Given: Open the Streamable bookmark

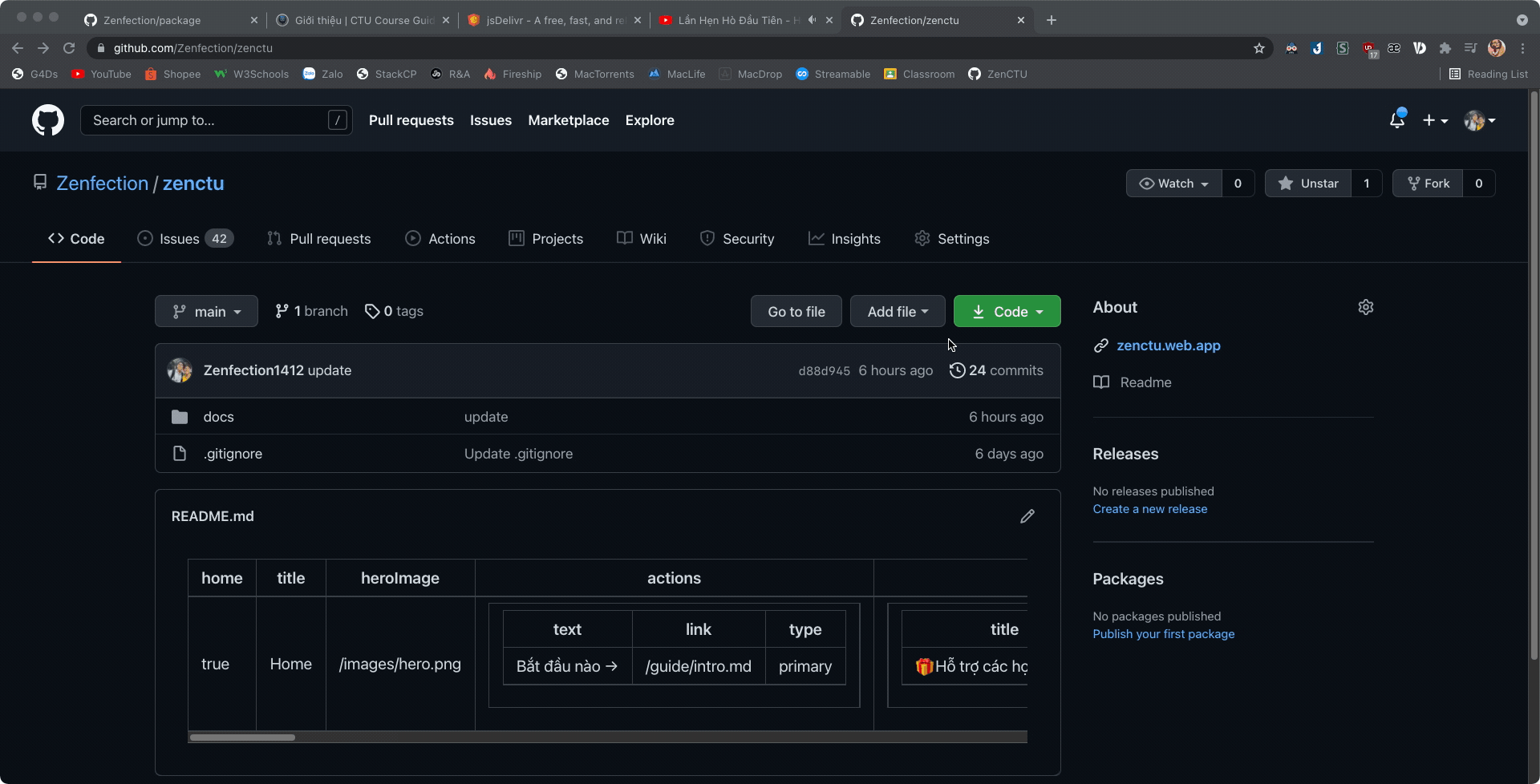Looking at the screenshot, I should [x=833, y=74].
